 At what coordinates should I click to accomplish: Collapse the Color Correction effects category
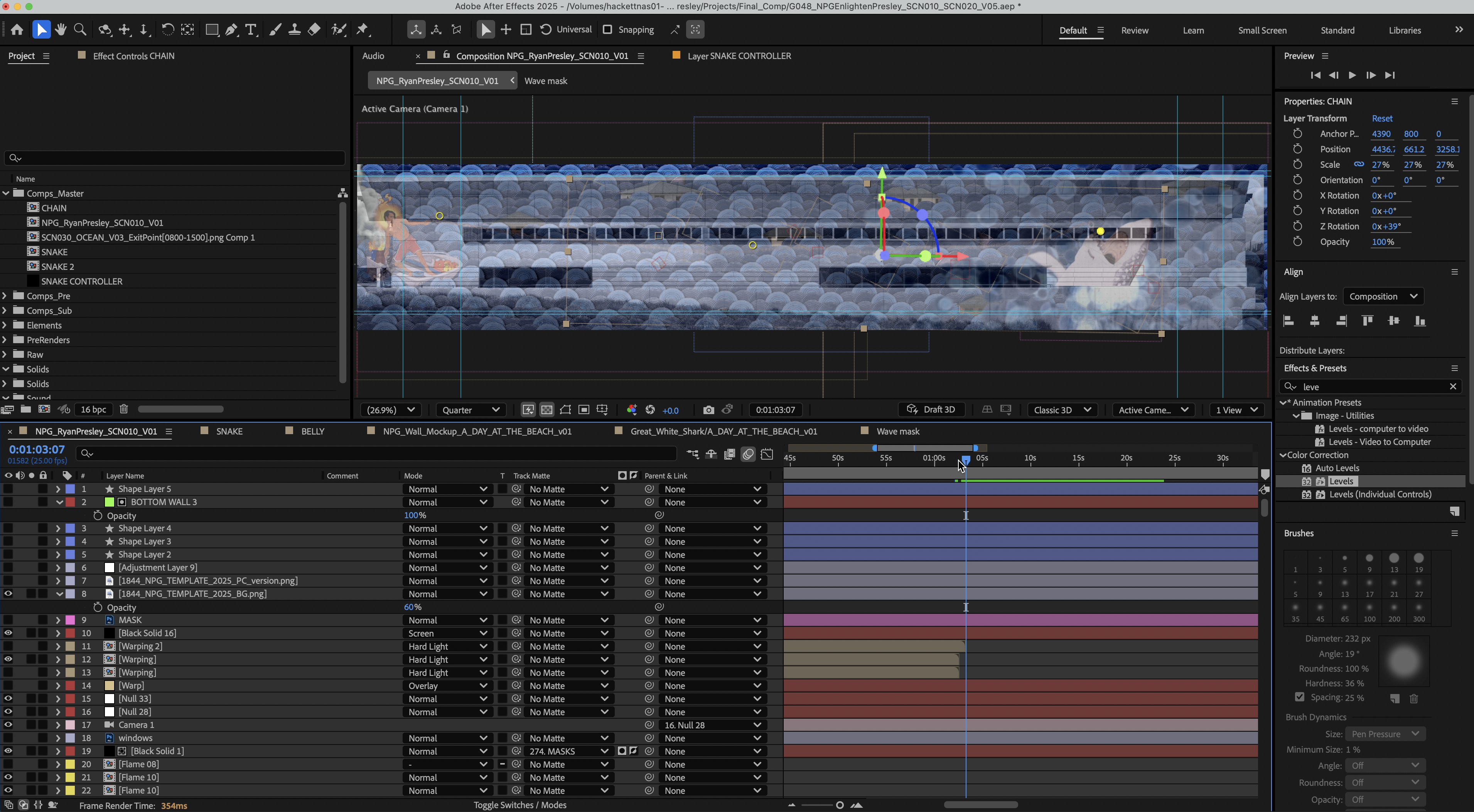(x=1283, y=455)
